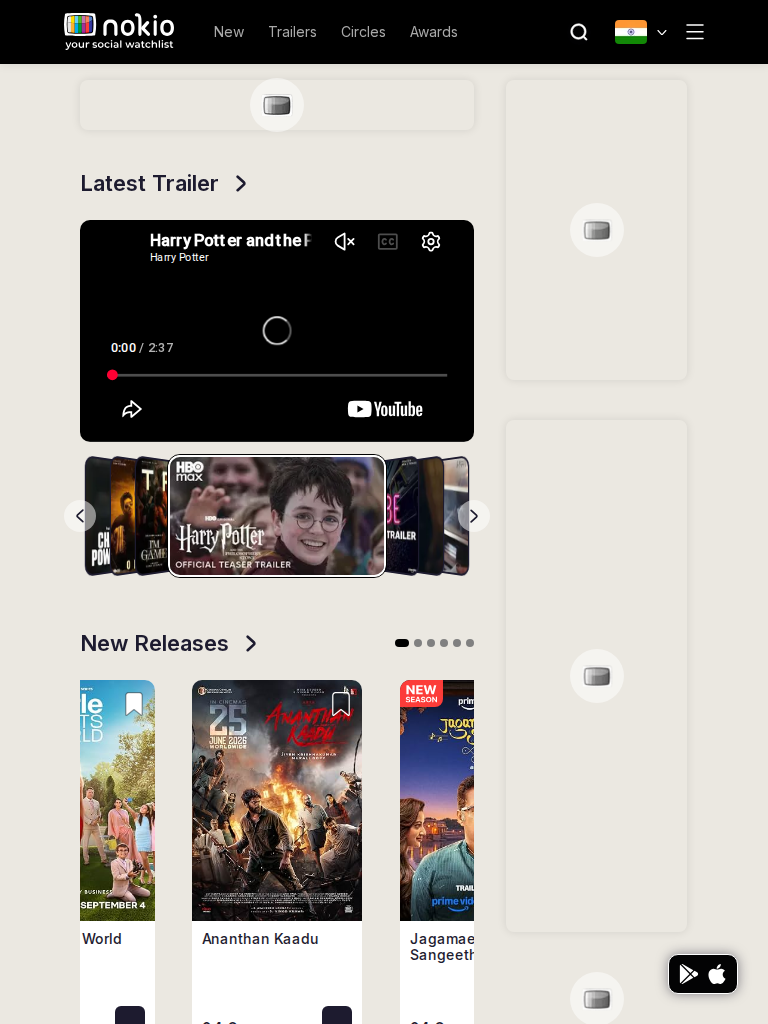Share the Harry Potter trailer

132,409
